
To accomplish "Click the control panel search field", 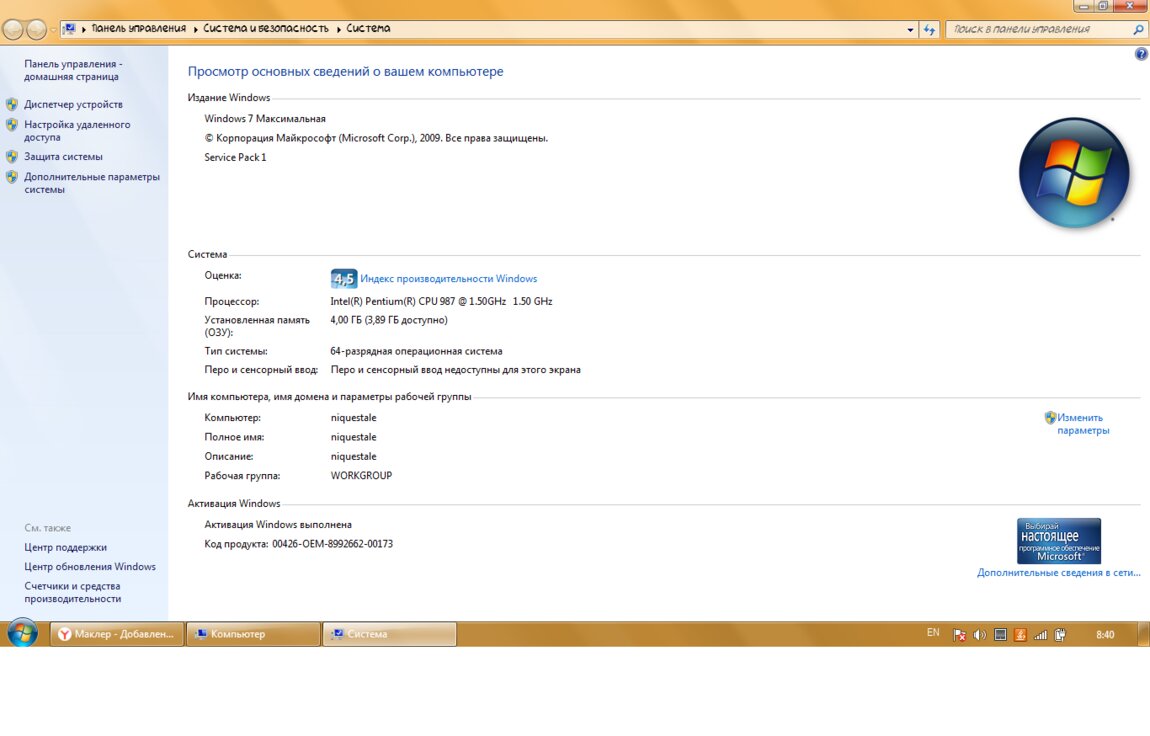I will tap(1038, 29).
